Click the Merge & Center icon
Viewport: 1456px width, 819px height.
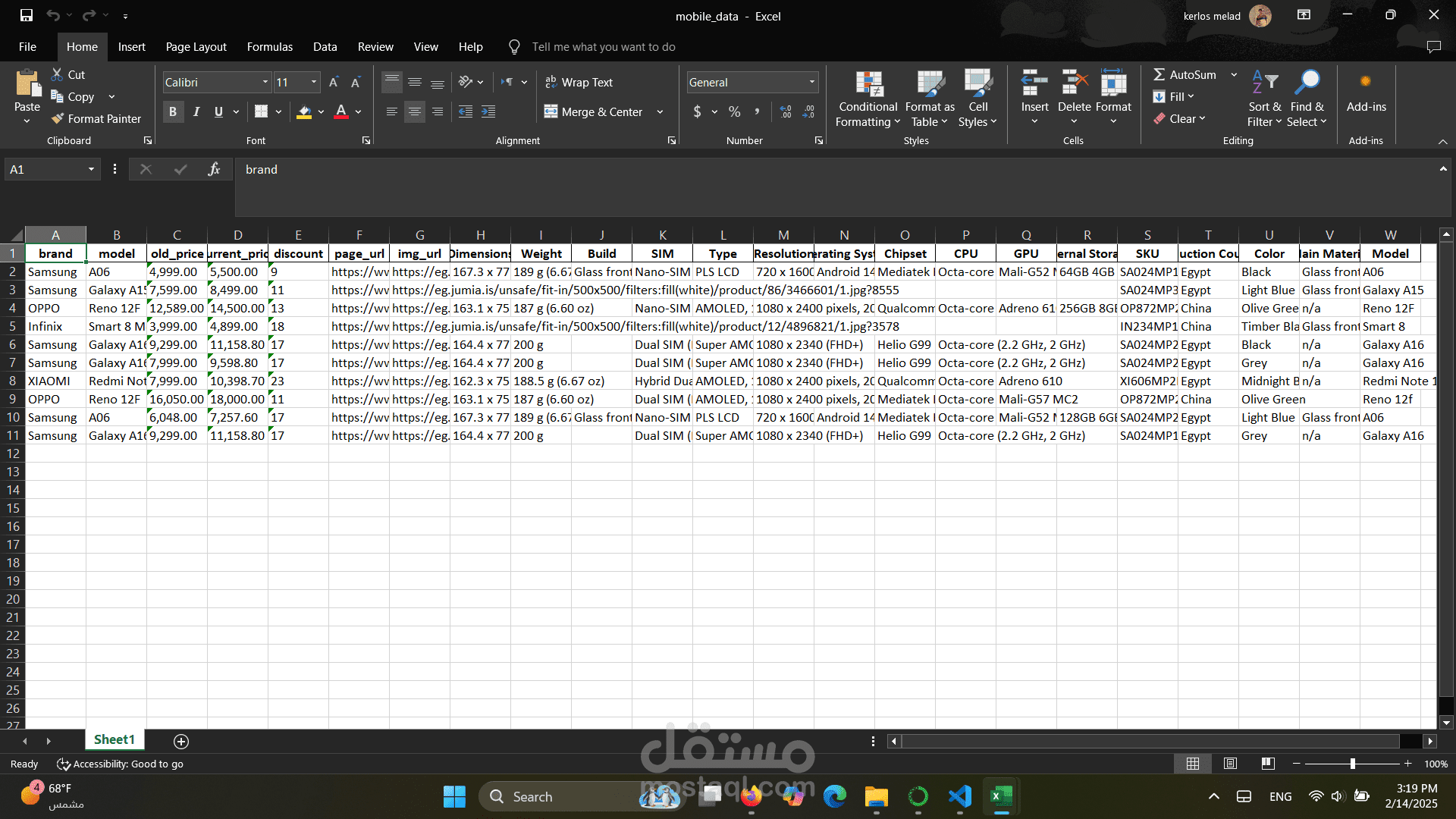click(x=551, y=112)
